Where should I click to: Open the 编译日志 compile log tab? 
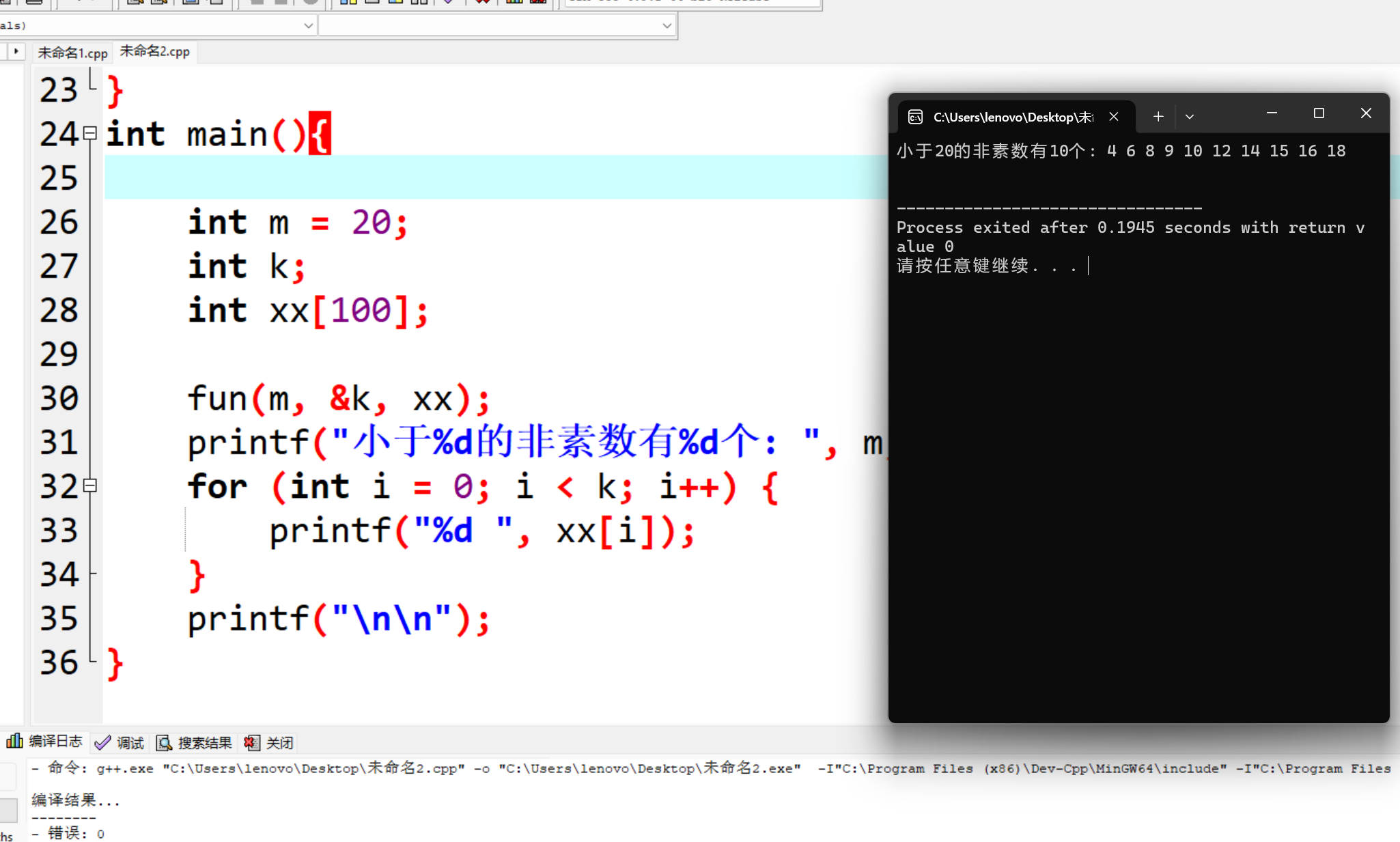point(45,742)
